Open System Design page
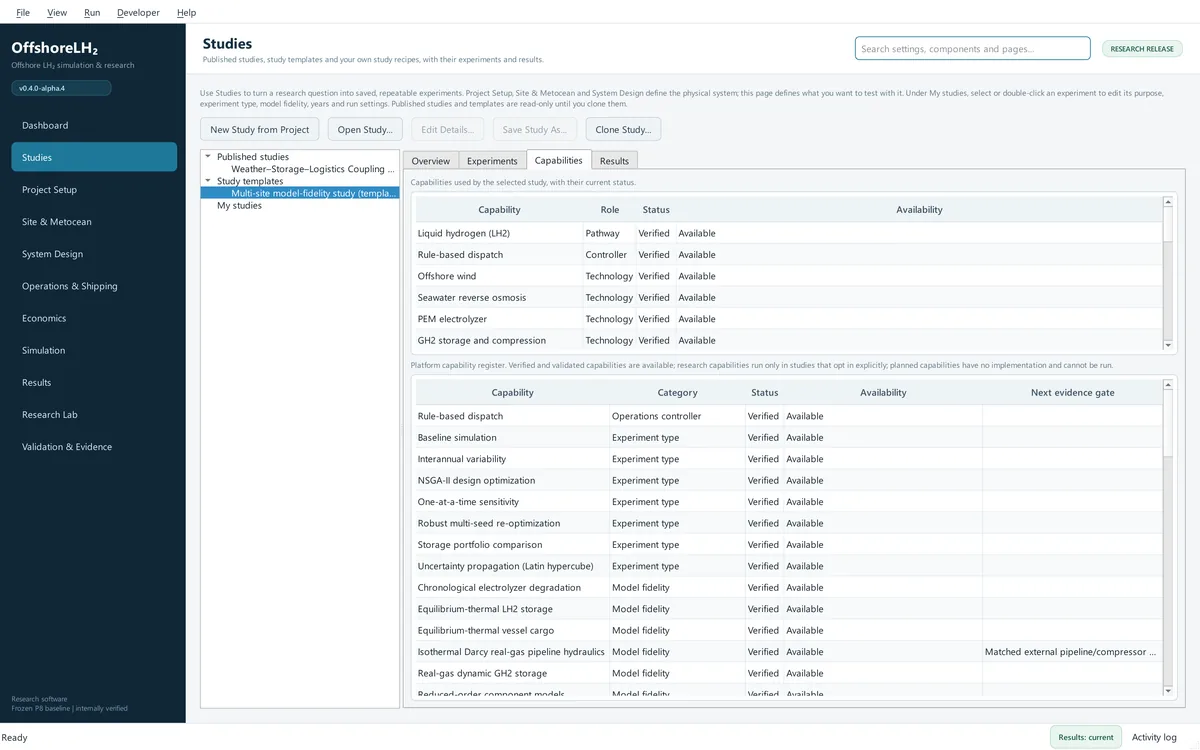This screenshot has width=1200, height=750. (x=94, y=254)
